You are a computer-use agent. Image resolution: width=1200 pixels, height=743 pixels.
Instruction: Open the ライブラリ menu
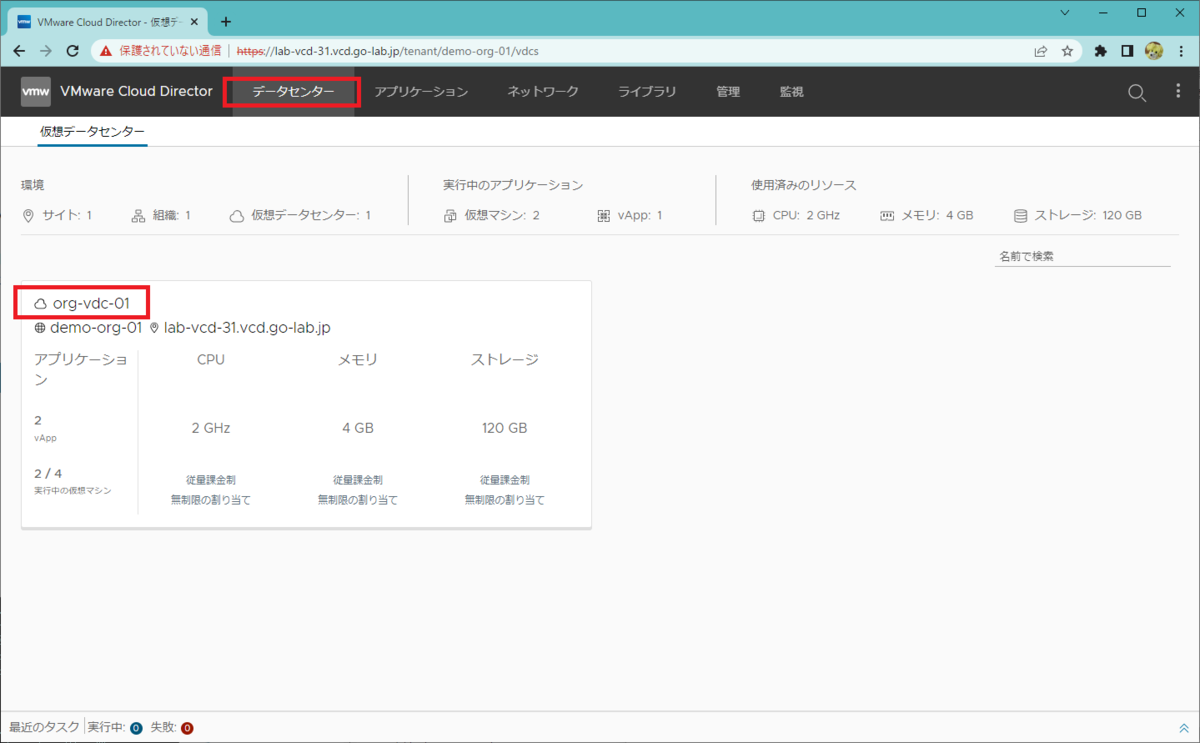pyautogui.click(x=647, y=92)
